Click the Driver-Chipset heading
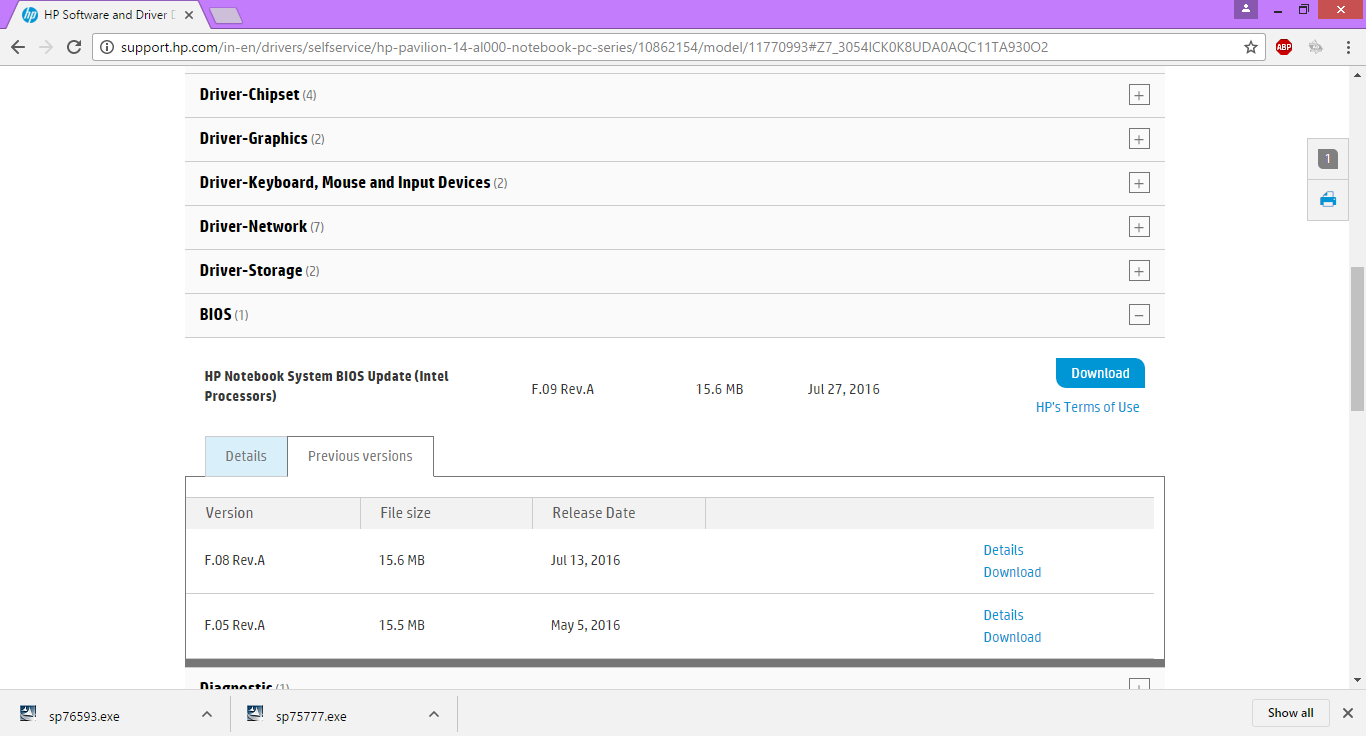1366x736 pixels. [x=249, y=95]
